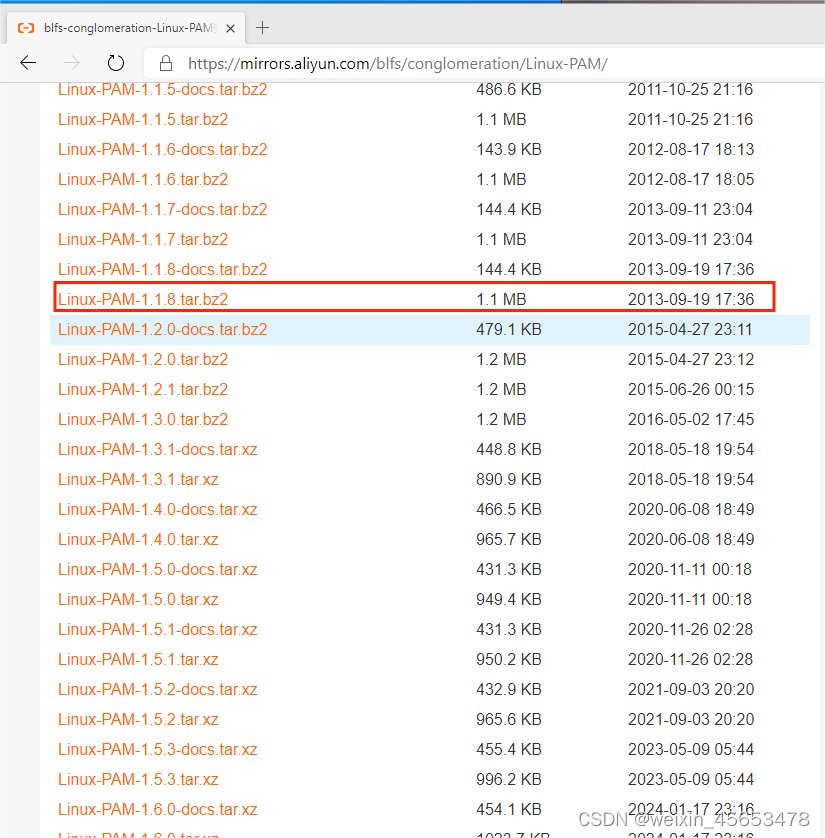Click the Aliyun favicon on the tab

point(26,28)
